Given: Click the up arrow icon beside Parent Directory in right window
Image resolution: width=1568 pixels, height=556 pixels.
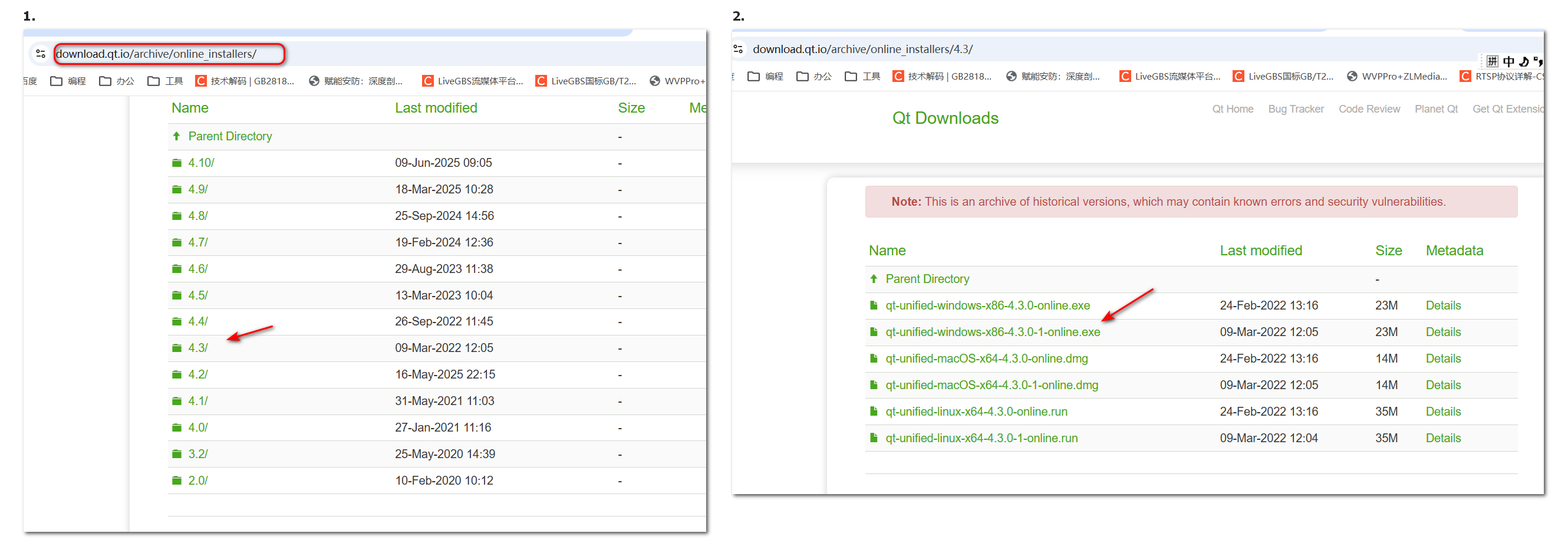Looking at the screenshot, I should 874,278.
